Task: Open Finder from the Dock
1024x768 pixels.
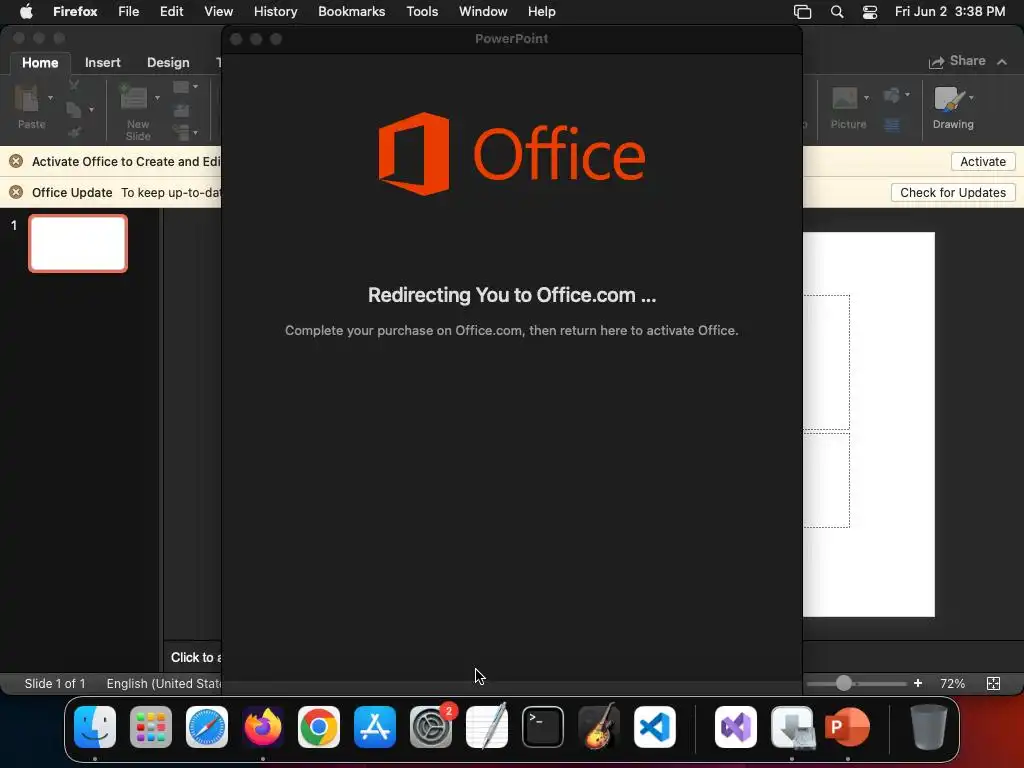Action: tap(95, 727)
